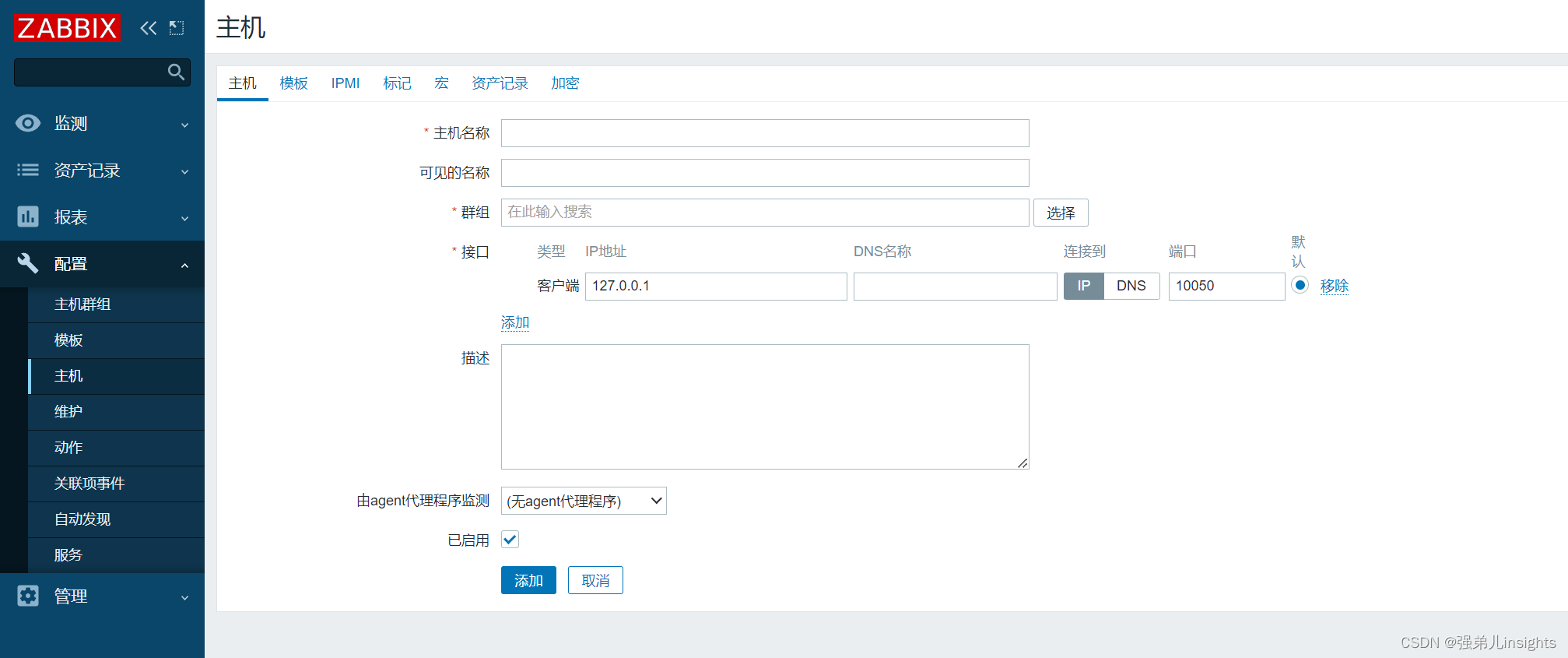This screenshot has height=658, width=1568.
Task: Focus the 群组 search field
Action: (765, 213)
